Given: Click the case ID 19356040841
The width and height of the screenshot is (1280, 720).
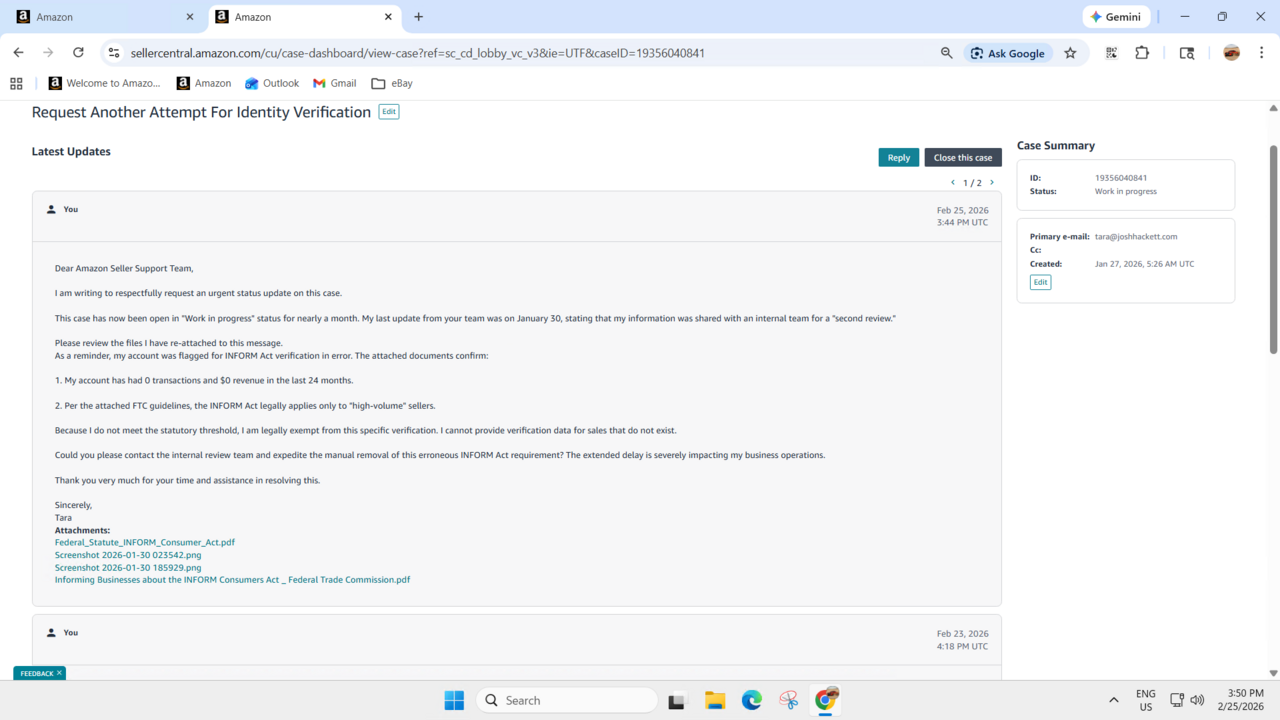Looking at the screenshot, I should [1121, 178].
